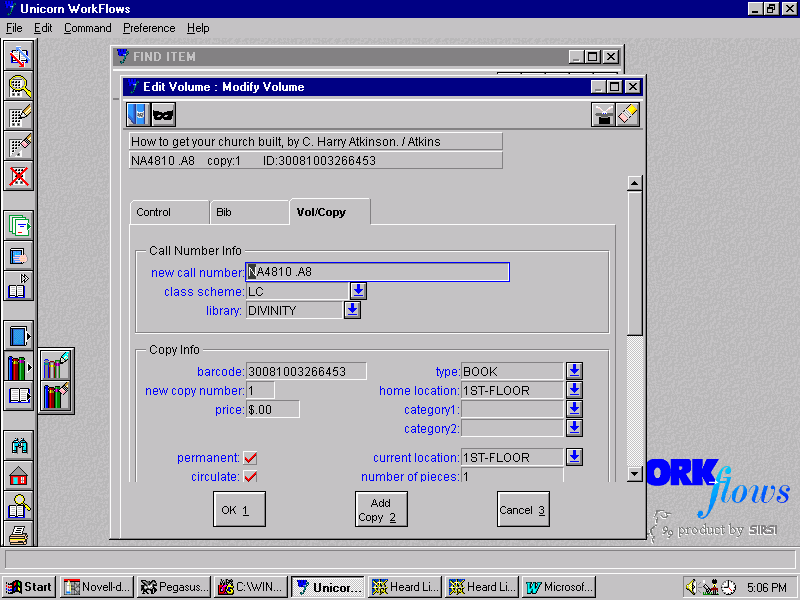Click the grid with red X remove tool

pos(19,176)
